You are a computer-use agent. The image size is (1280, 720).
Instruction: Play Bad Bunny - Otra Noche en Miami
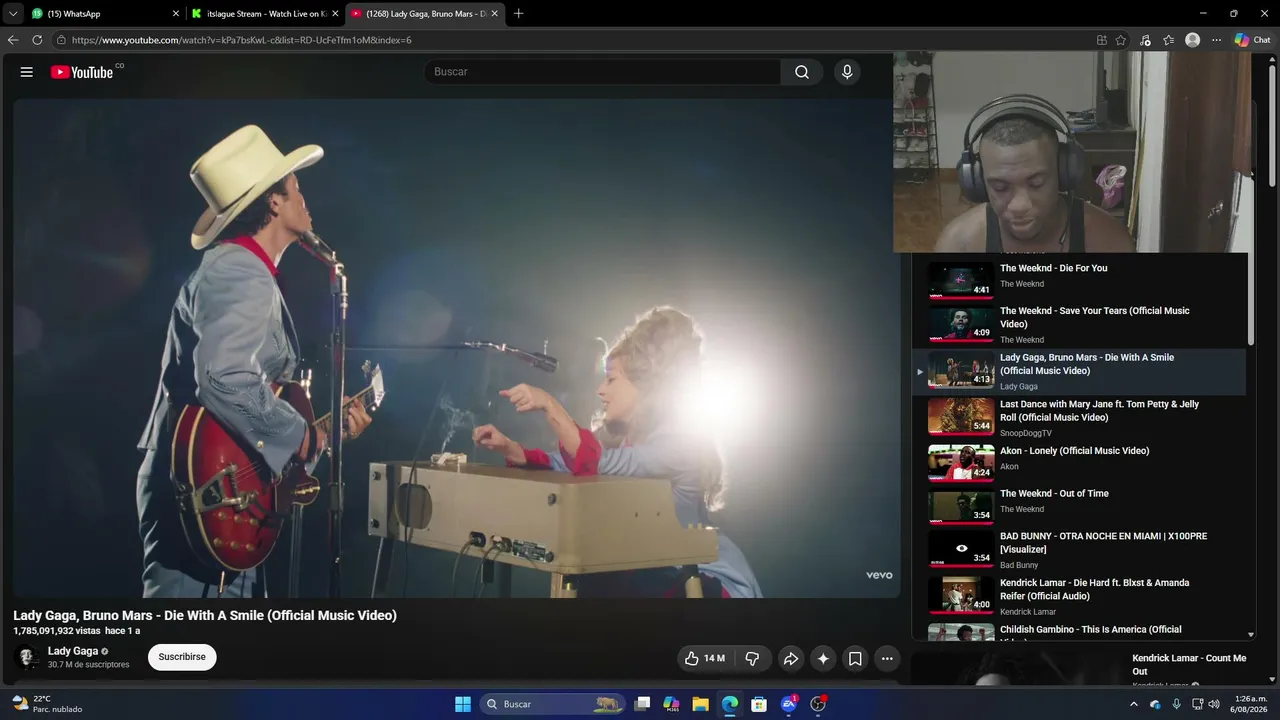tap(1080, 550)
